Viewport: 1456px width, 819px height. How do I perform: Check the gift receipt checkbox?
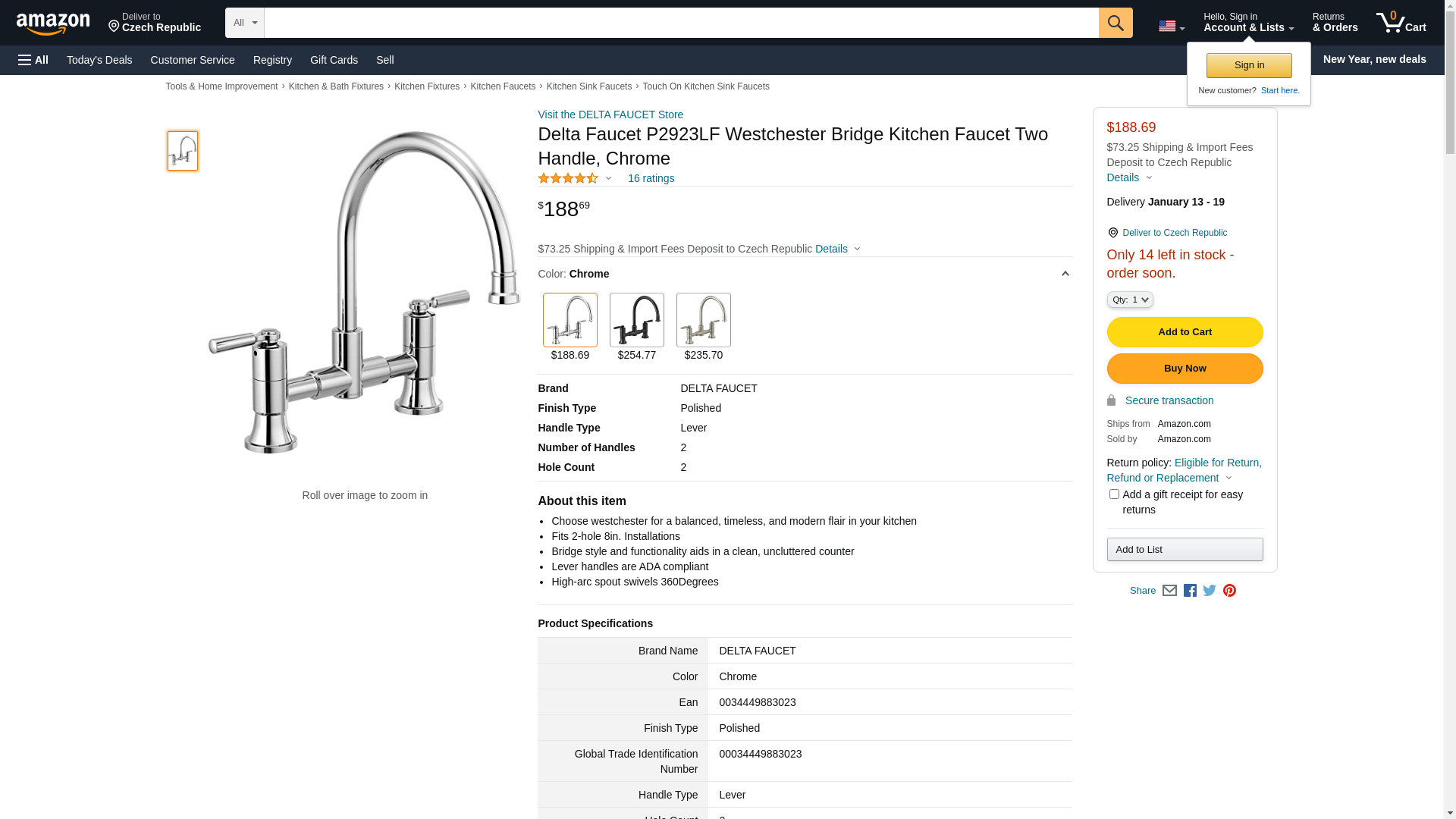[1114, 494]
